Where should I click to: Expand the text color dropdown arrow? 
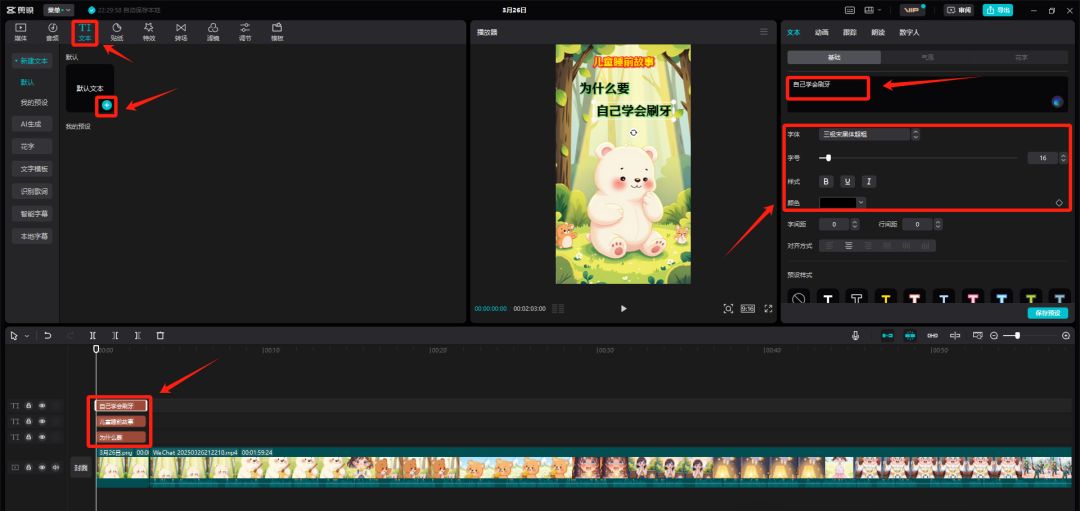pyautogui.click(x=861, y=202)
